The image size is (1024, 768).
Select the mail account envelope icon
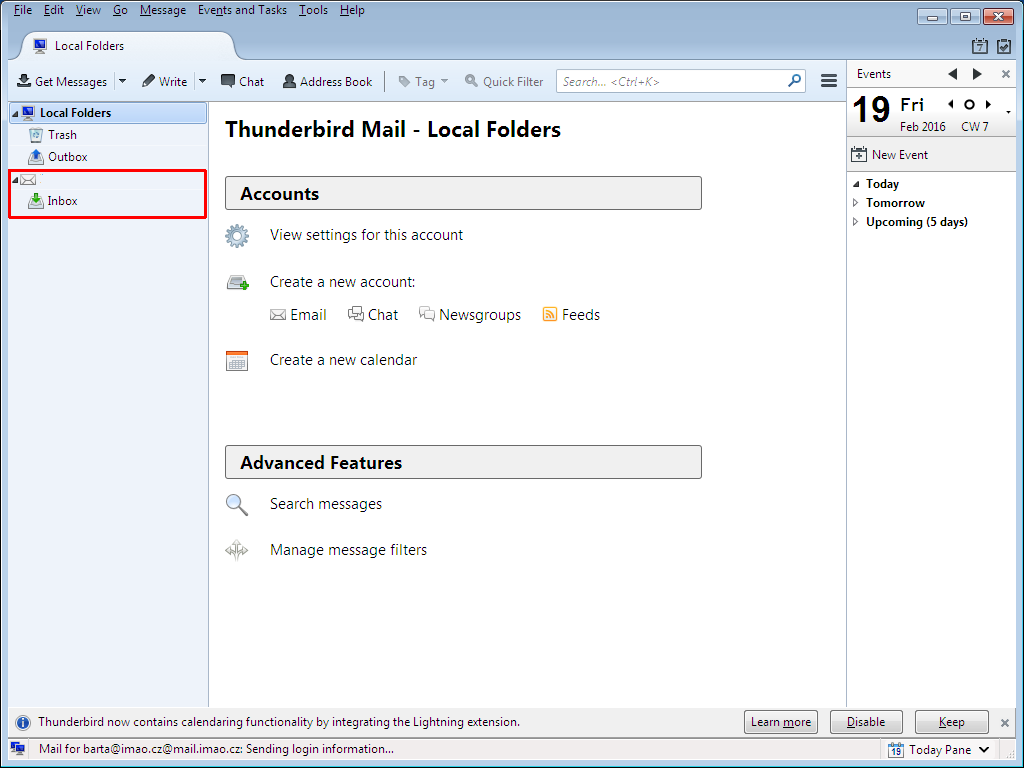point(28,180)
